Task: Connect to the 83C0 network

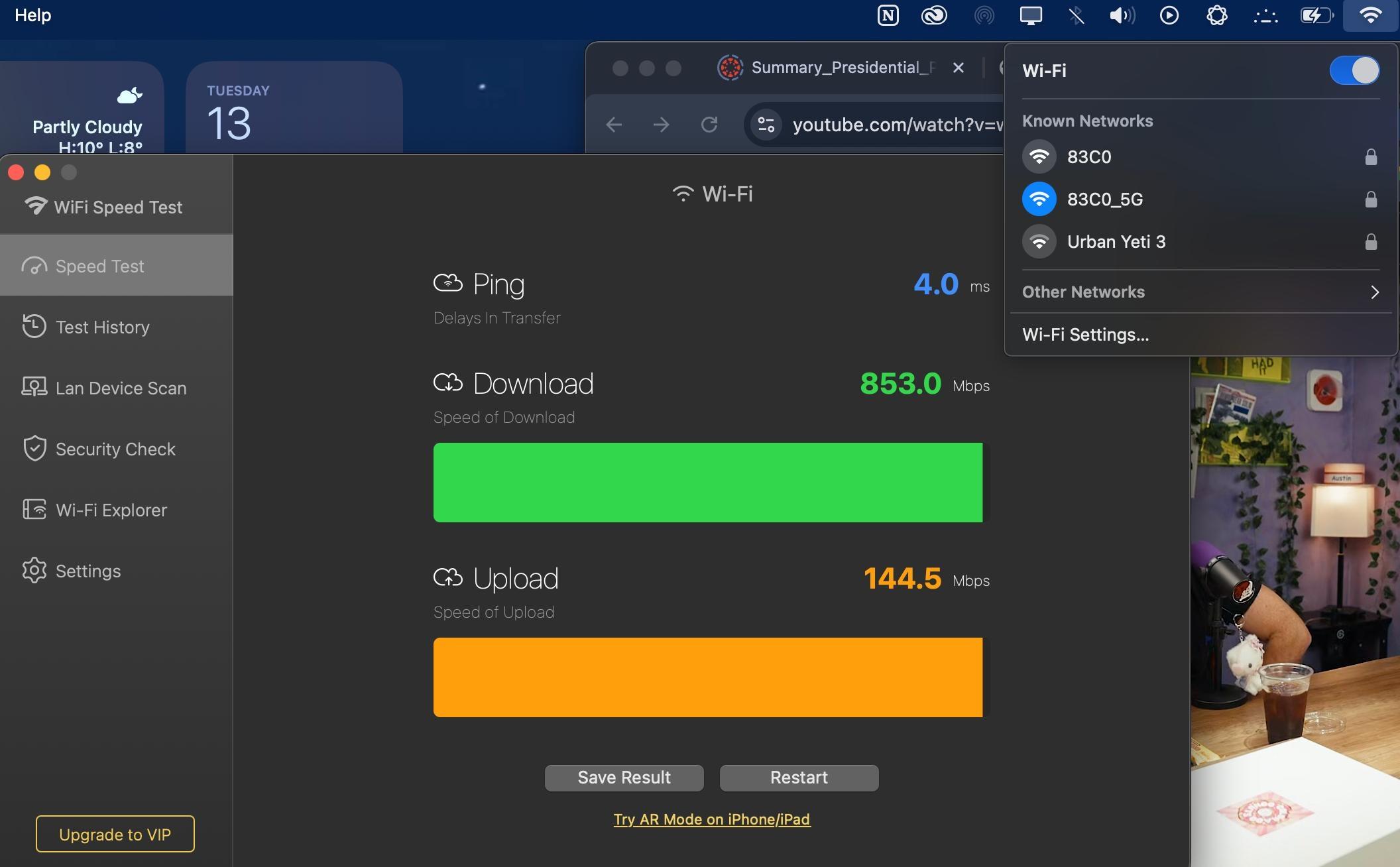Action: (x=1088, y=157)
